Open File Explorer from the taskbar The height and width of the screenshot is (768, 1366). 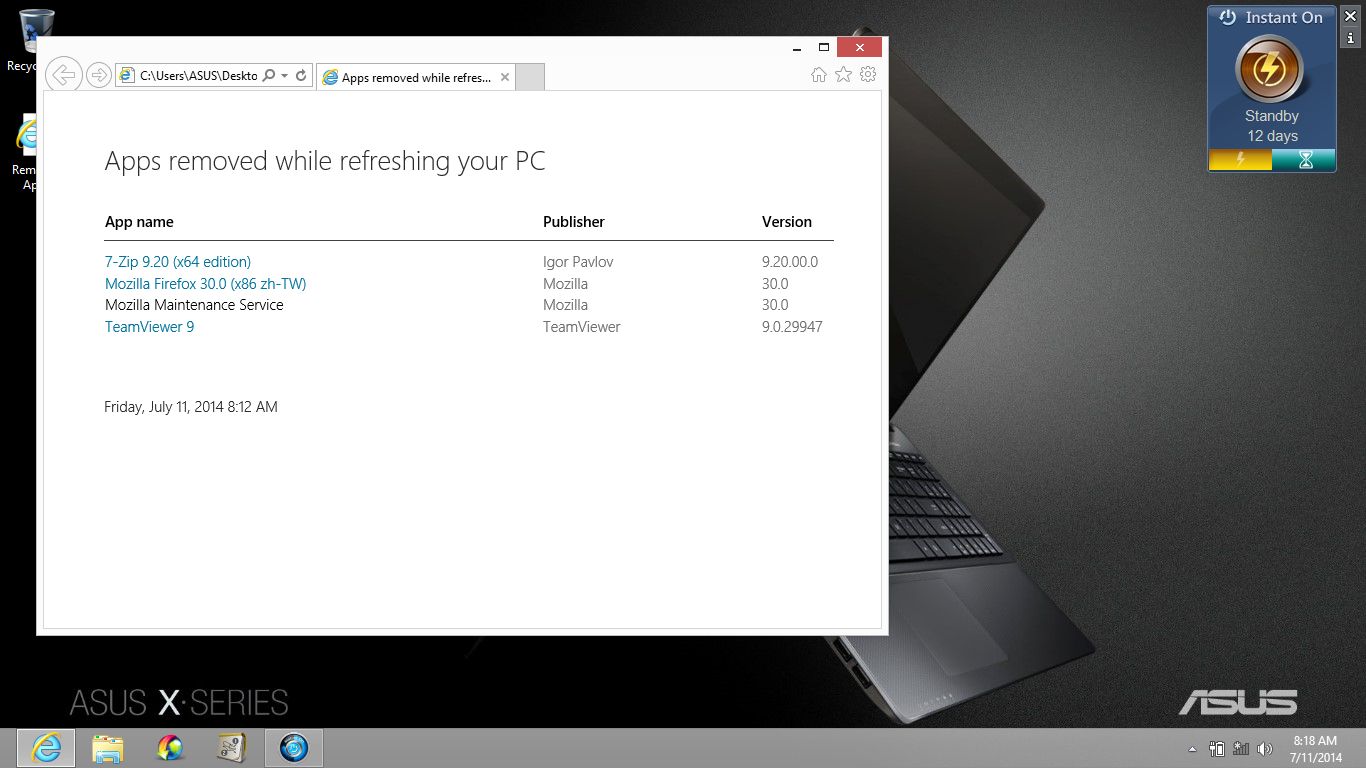[x=108, y=748]
